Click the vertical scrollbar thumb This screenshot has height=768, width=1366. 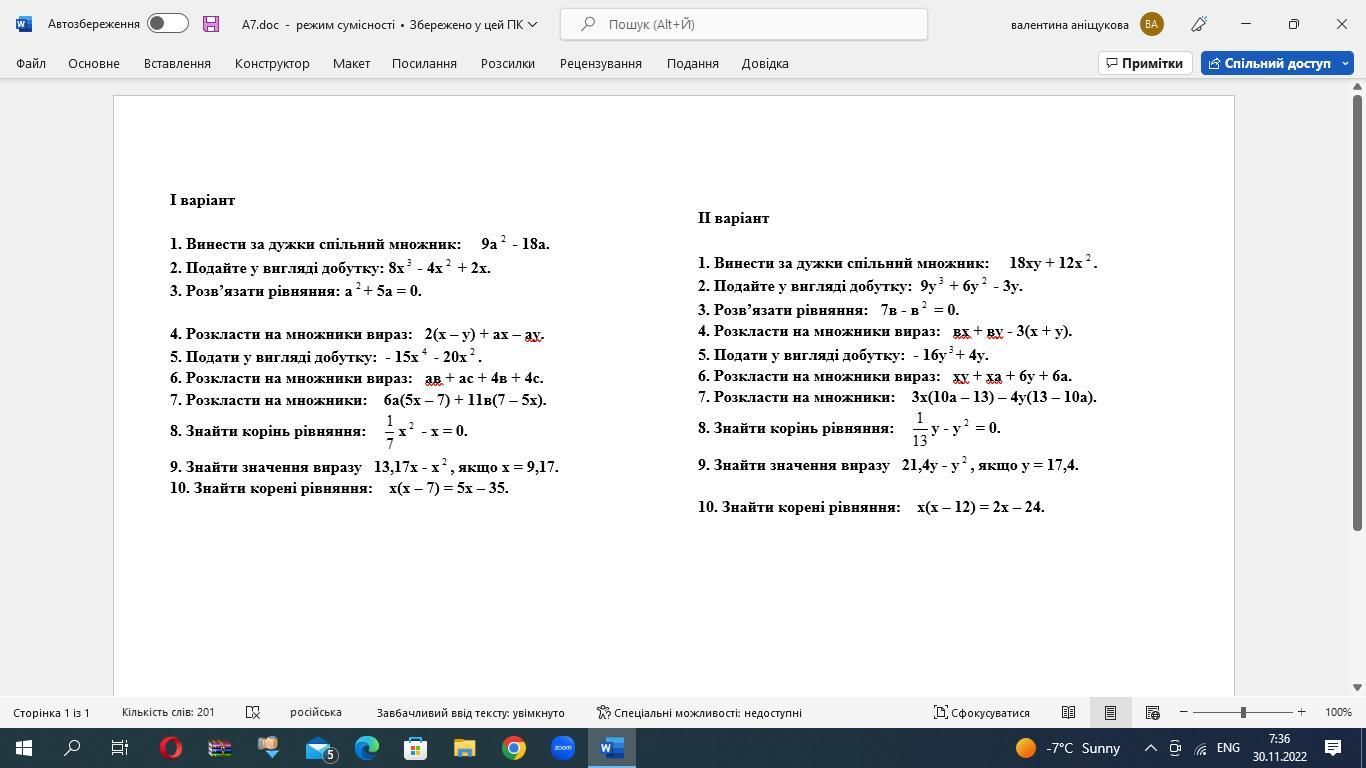1358,312
